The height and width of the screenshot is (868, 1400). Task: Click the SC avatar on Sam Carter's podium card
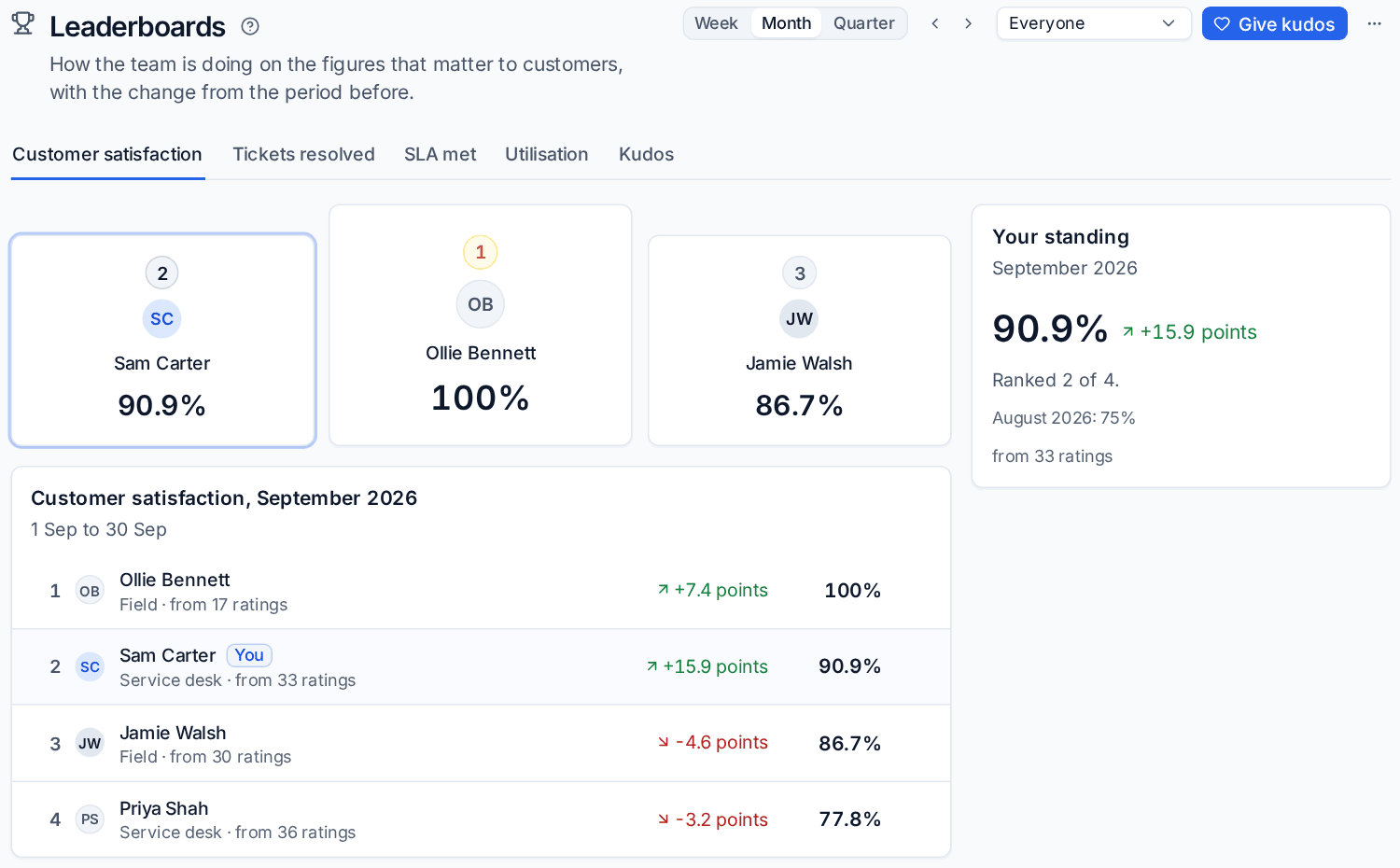162,318
